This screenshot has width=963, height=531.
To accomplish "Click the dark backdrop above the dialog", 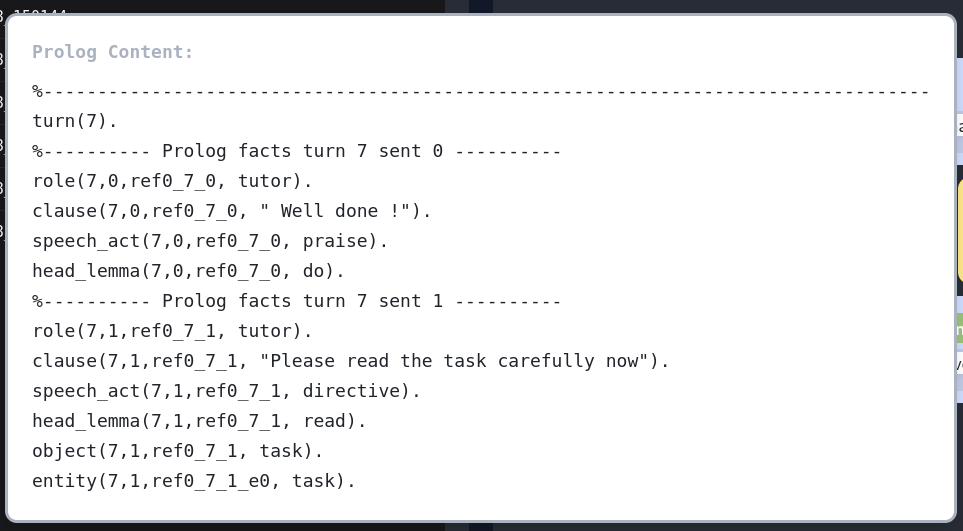I will pos(250,6).
